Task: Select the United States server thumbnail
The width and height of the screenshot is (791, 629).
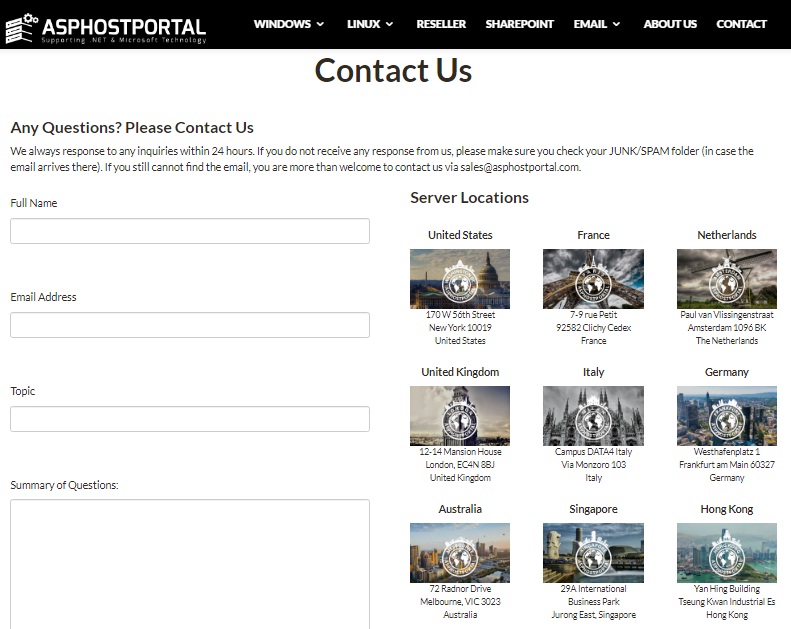Action: 460,279
